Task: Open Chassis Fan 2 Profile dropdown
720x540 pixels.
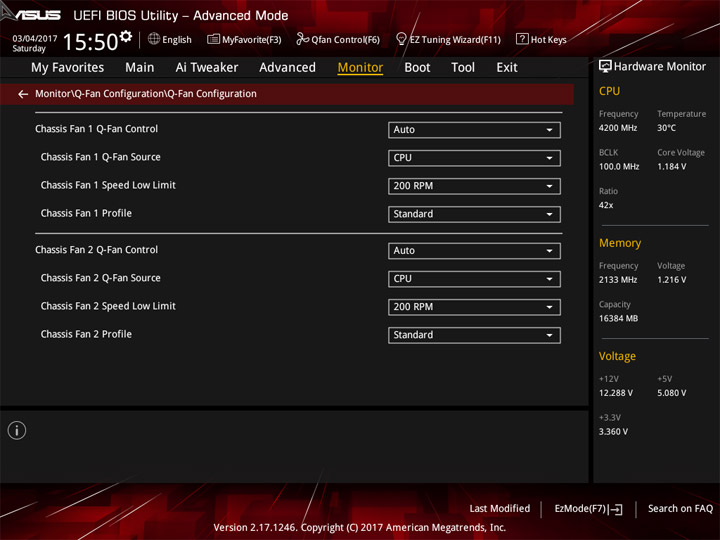Action: (474, 335)
